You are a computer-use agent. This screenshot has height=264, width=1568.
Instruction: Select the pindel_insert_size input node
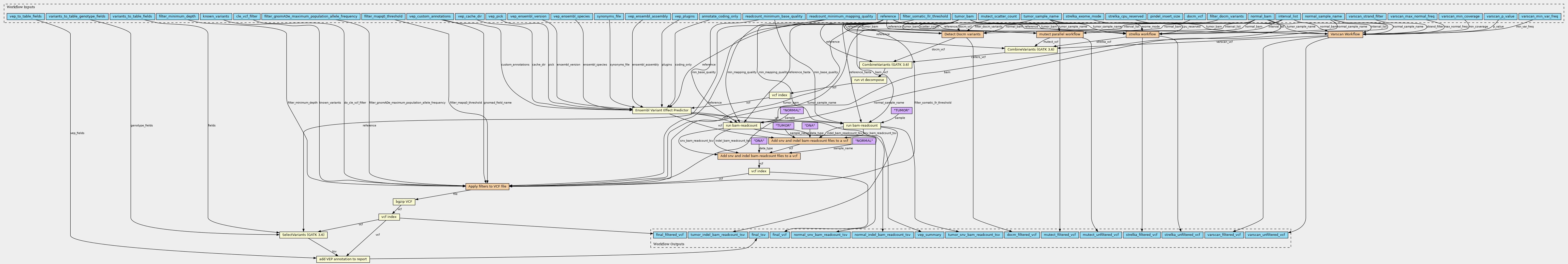1165,16
